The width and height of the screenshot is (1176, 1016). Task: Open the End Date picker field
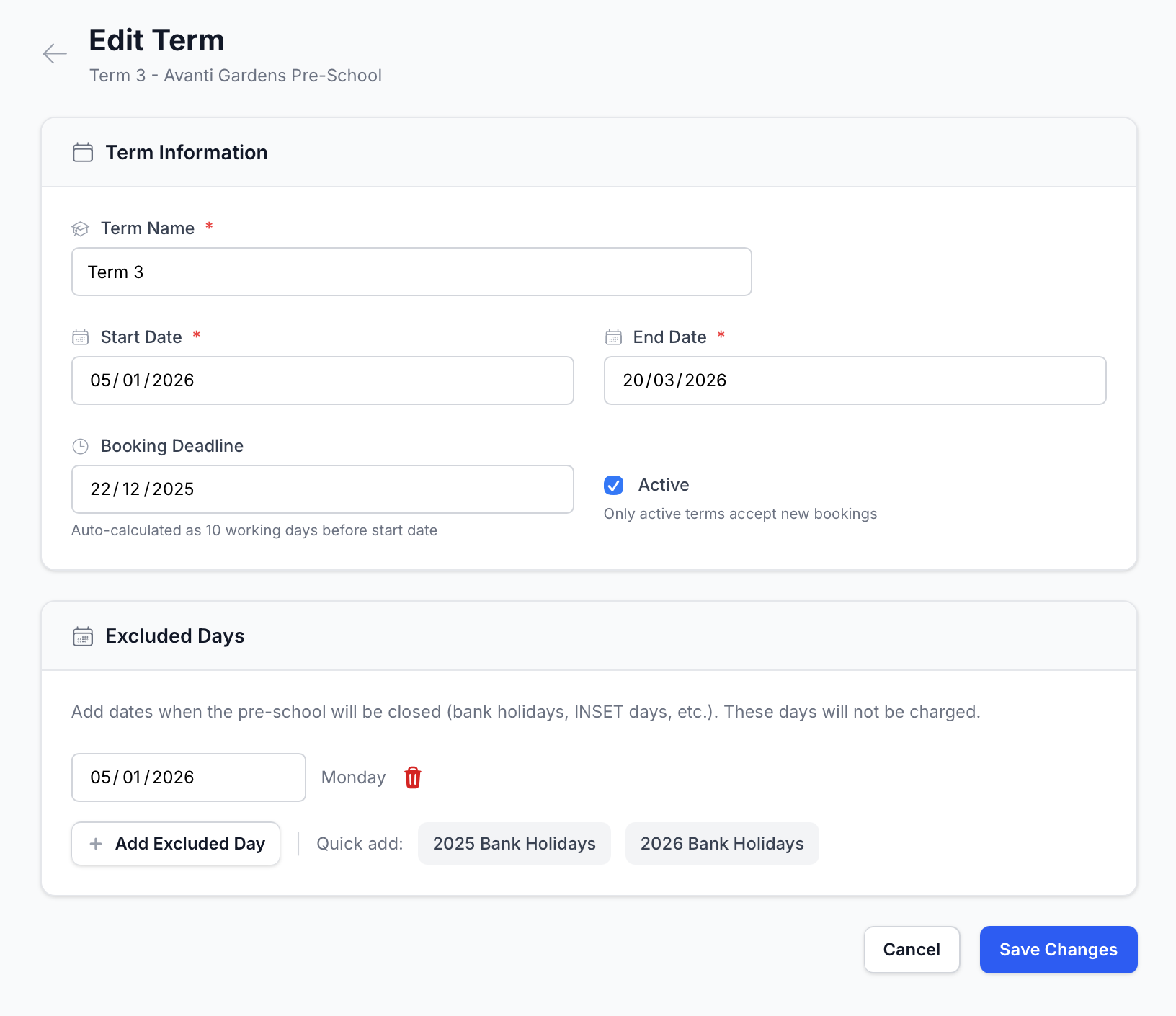tap(855, 380)
